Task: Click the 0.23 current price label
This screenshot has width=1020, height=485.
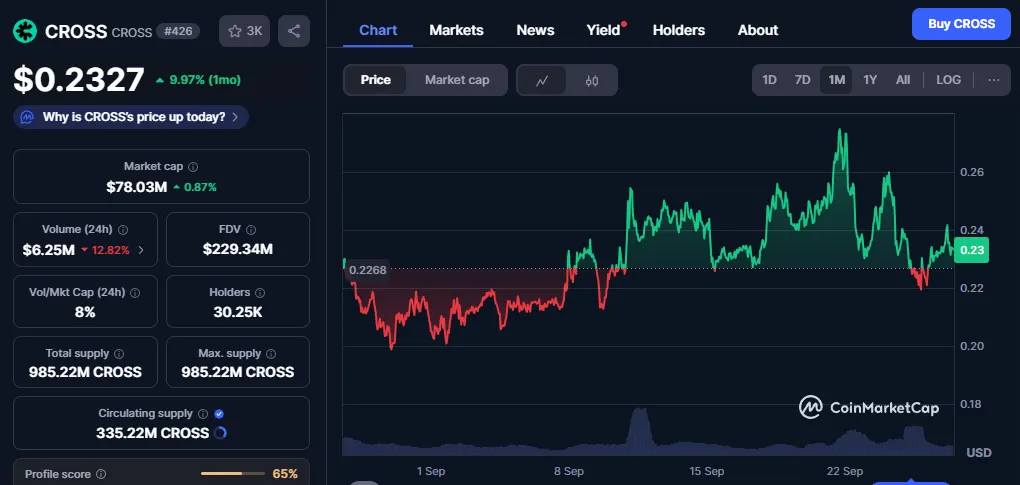Action: (x=971, y=250)
